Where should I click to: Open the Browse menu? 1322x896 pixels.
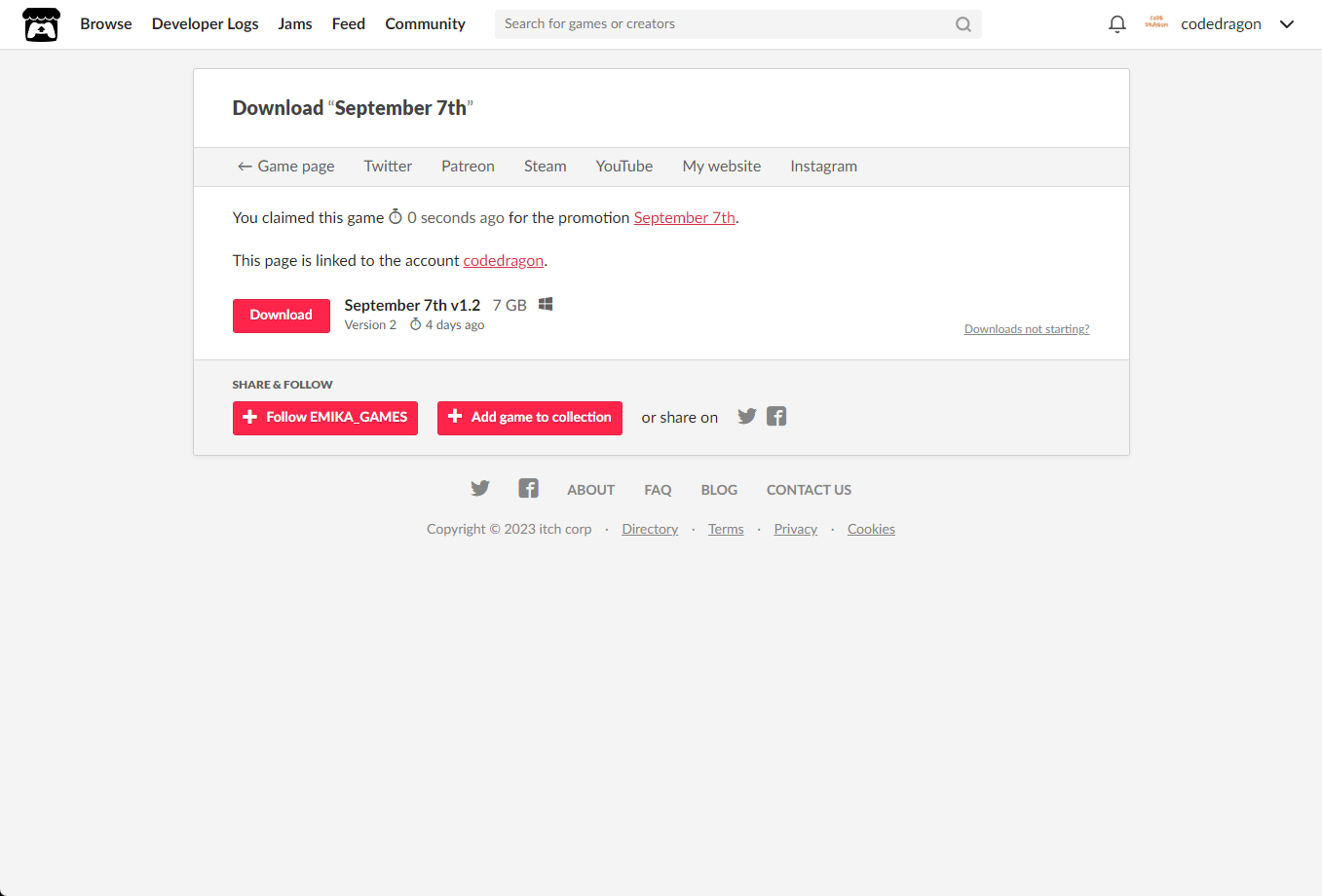[x=106, y=24]
